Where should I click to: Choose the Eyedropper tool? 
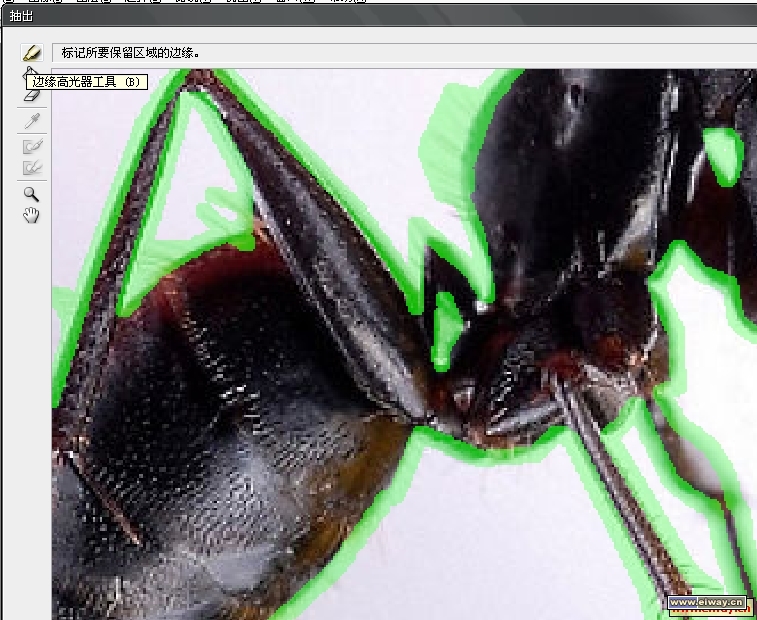[x=32, y=121]
